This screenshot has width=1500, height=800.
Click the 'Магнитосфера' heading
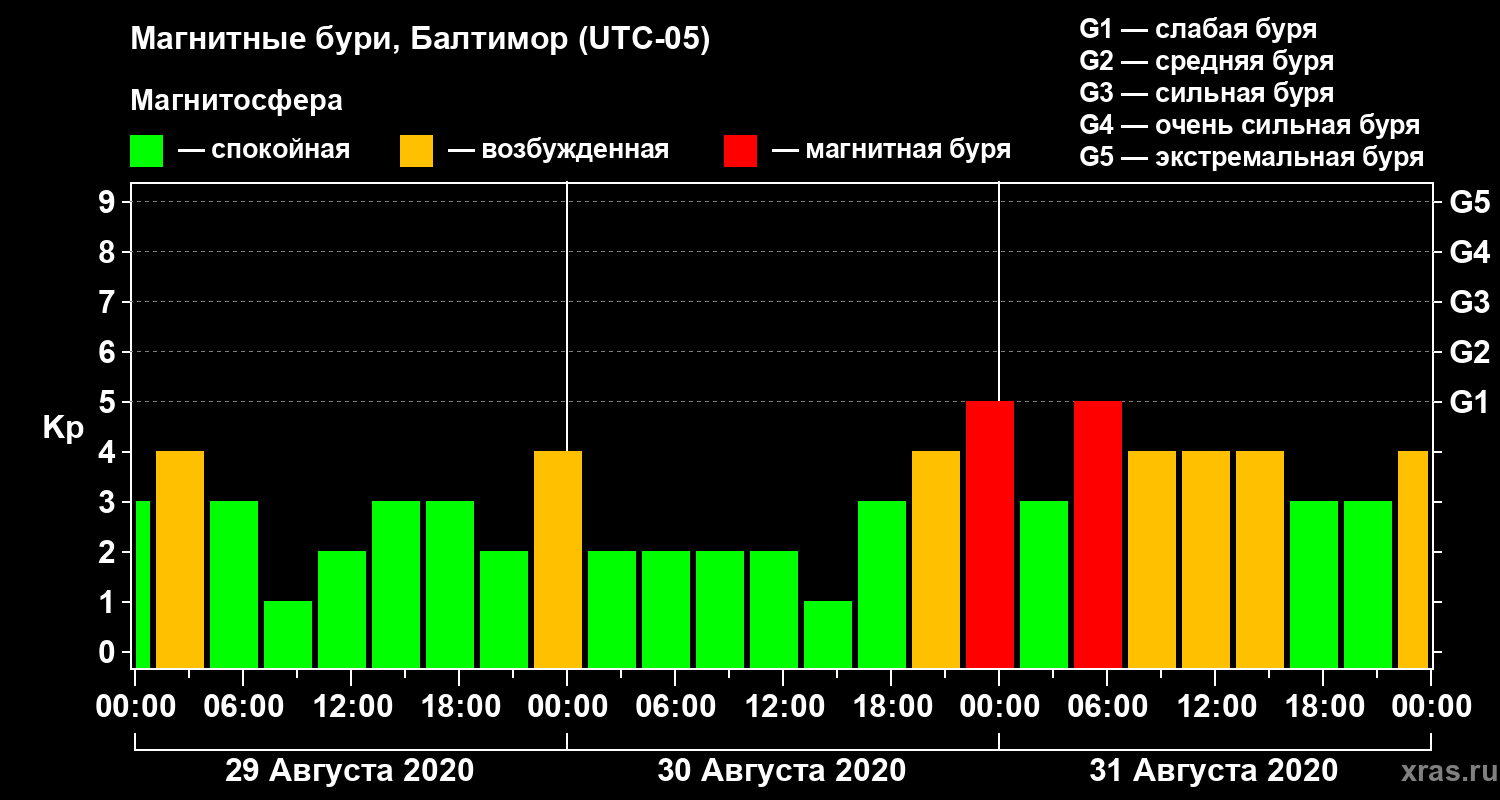[236, 101]
